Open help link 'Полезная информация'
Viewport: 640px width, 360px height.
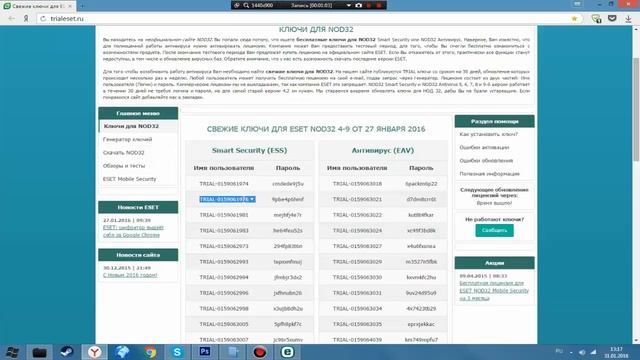click(x=489, y=173)
